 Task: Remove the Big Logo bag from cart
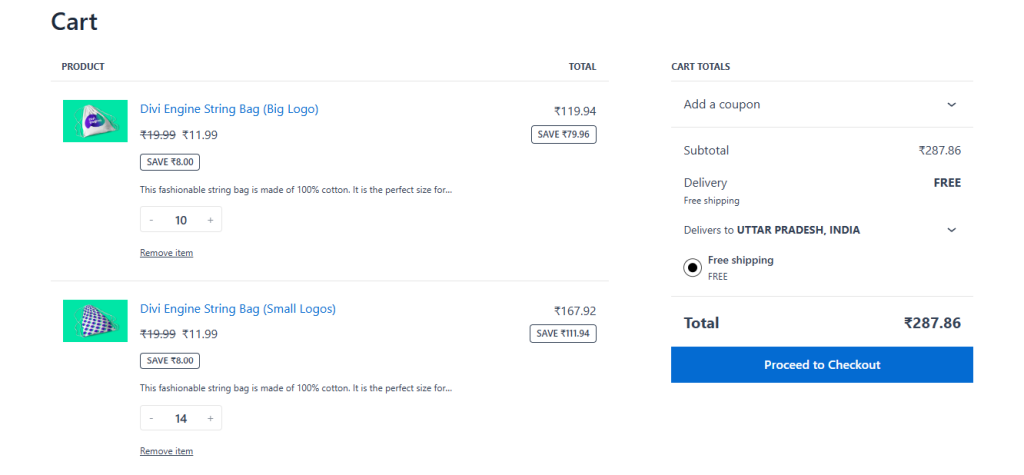pos(166,253)
